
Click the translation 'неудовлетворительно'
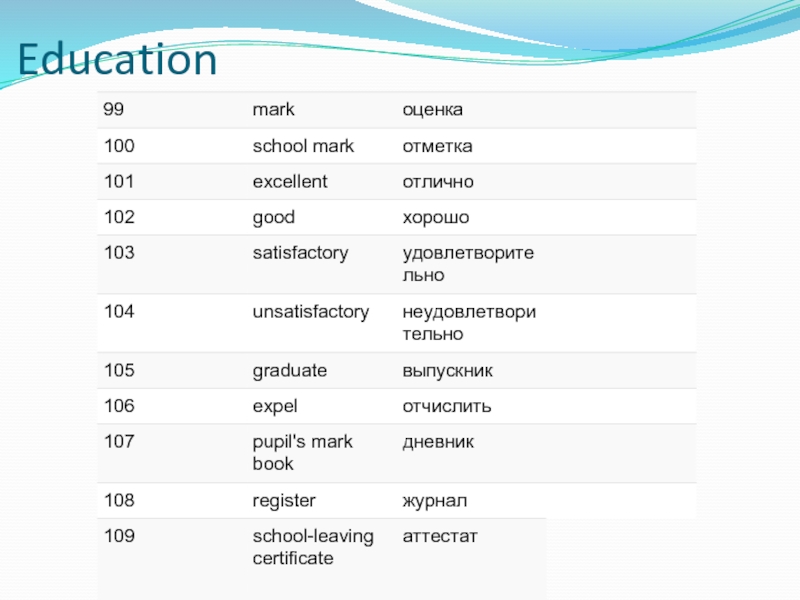click(x=469, y=323)
